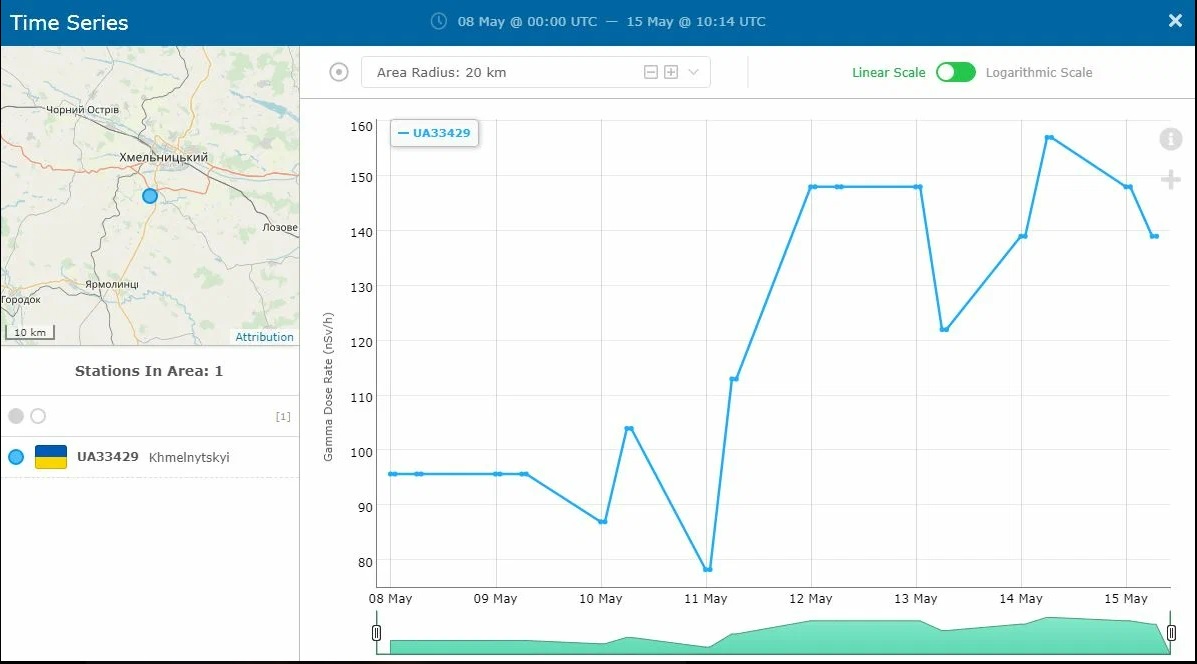Viewport: 1197px width, 664px height.
Task: Click the plus icon below the info icon
Action: (x=1170, y=180)
